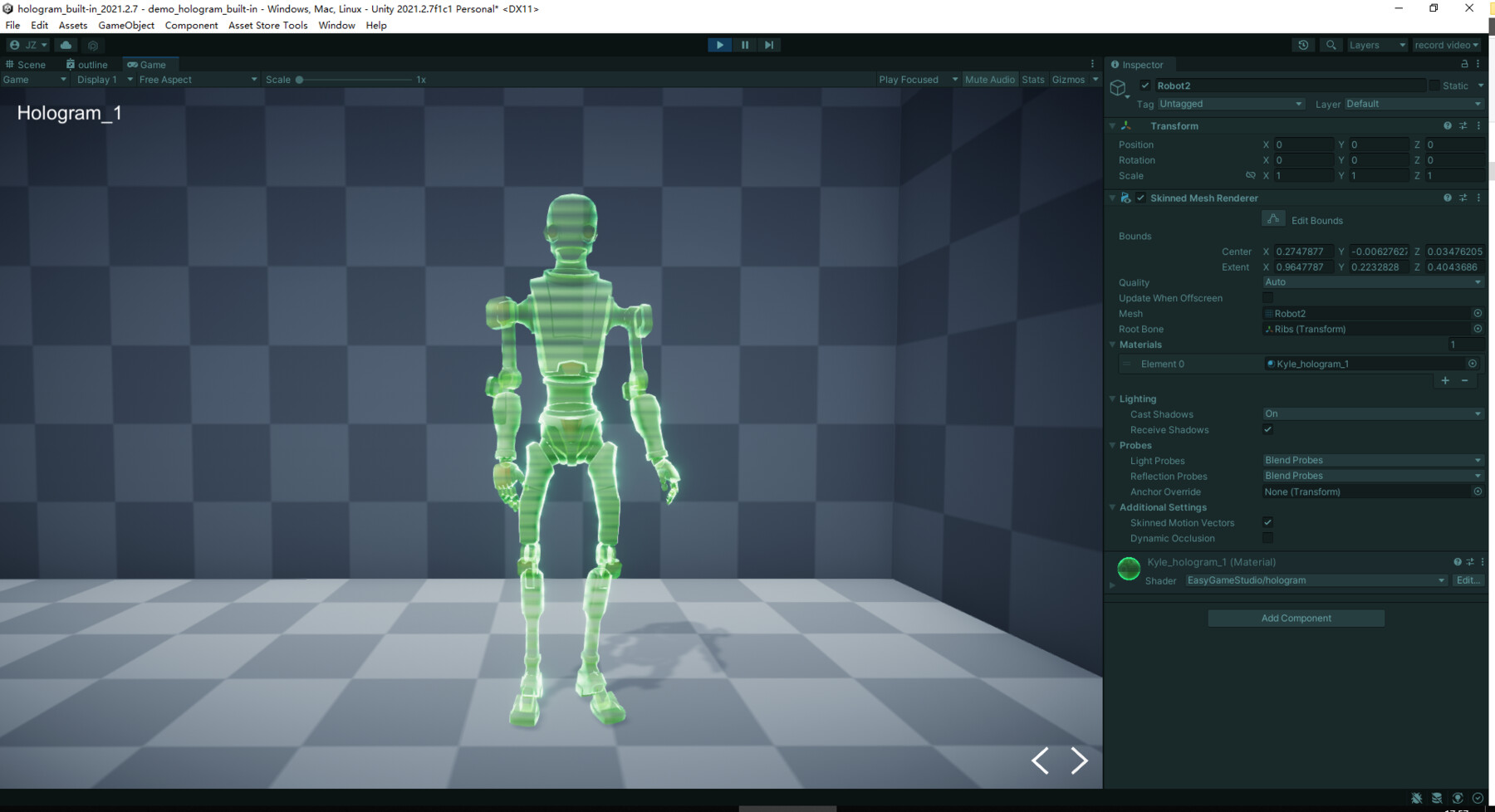Open the Search tool in the top-right toolbar
The width and height of the screenshot is (1495, 812).
pyautogui.click(x=1331, y=45)
